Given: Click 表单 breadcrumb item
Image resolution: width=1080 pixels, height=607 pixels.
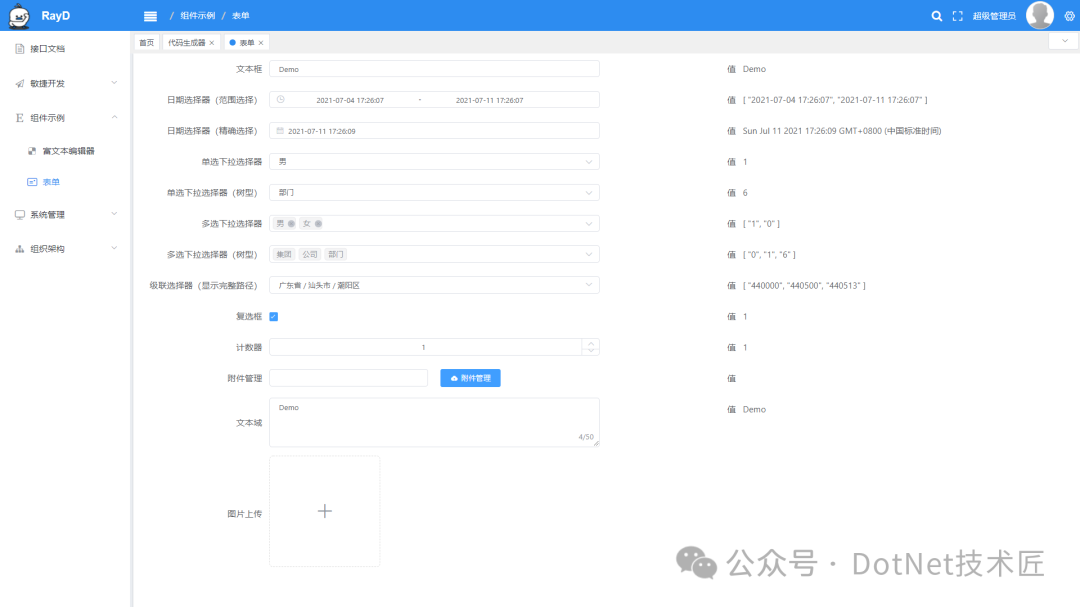Looking at the screenshot, I should 240,16.
